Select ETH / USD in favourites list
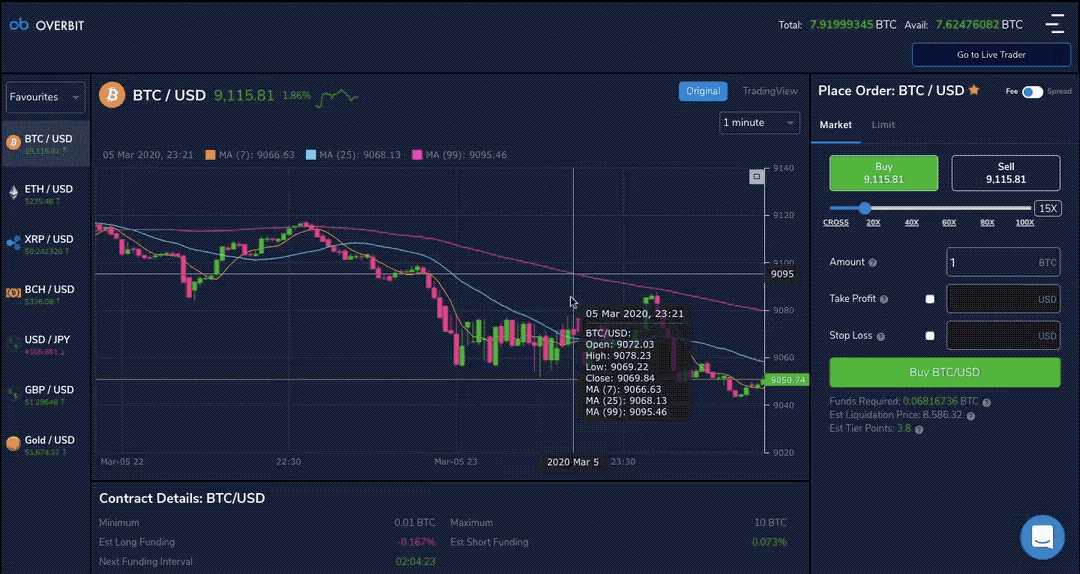Viewport: 1080px width, 574px height. 46,194
